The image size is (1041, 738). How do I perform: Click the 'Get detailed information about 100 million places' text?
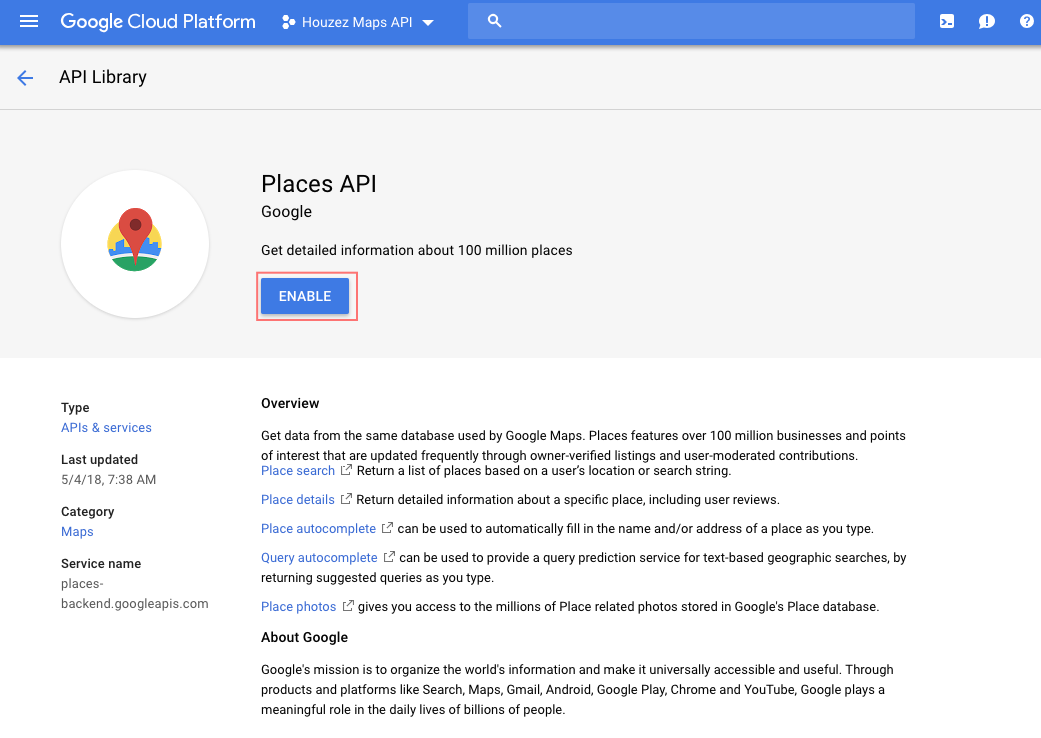click(x=416, y=250)
